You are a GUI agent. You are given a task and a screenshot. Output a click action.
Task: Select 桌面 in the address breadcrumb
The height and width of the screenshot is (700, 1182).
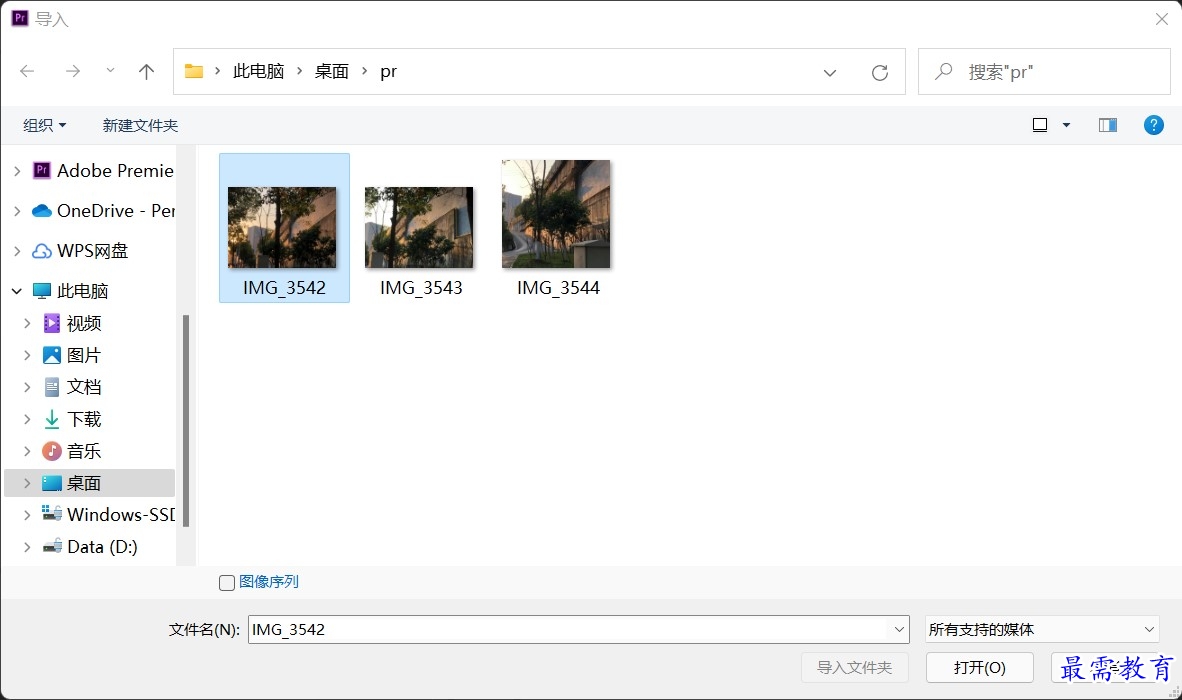tap(332, 72)
